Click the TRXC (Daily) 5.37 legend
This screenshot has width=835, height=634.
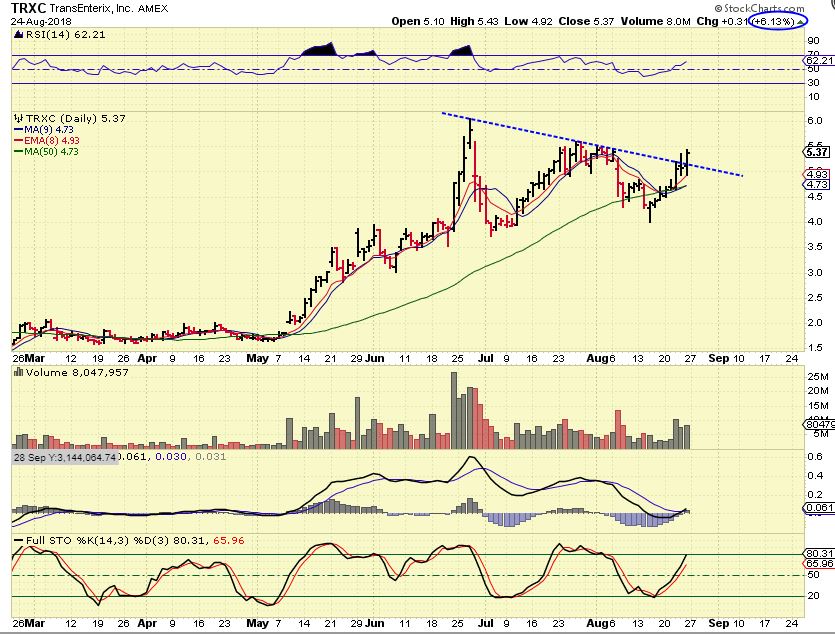76,118
